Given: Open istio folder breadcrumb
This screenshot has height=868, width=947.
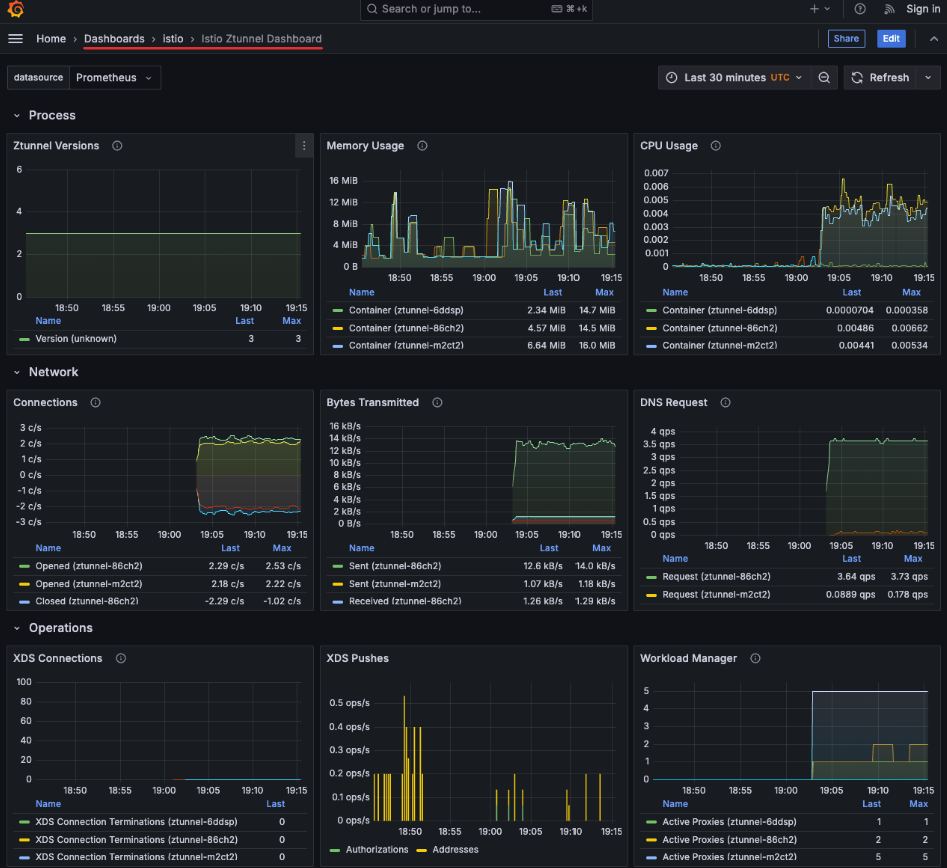Looking at the screenshot, I should pos(173,39).
